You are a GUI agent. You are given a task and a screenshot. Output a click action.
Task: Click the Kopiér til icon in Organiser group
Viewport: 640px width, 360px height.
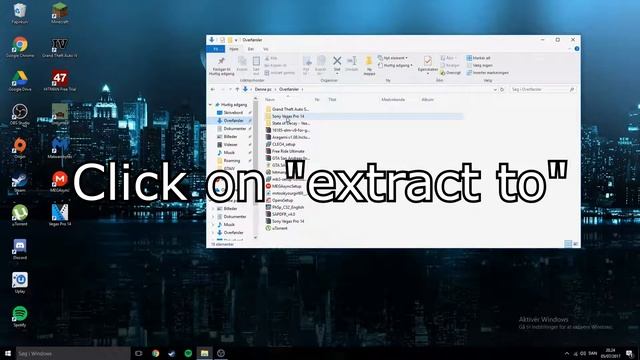point(321,61)
